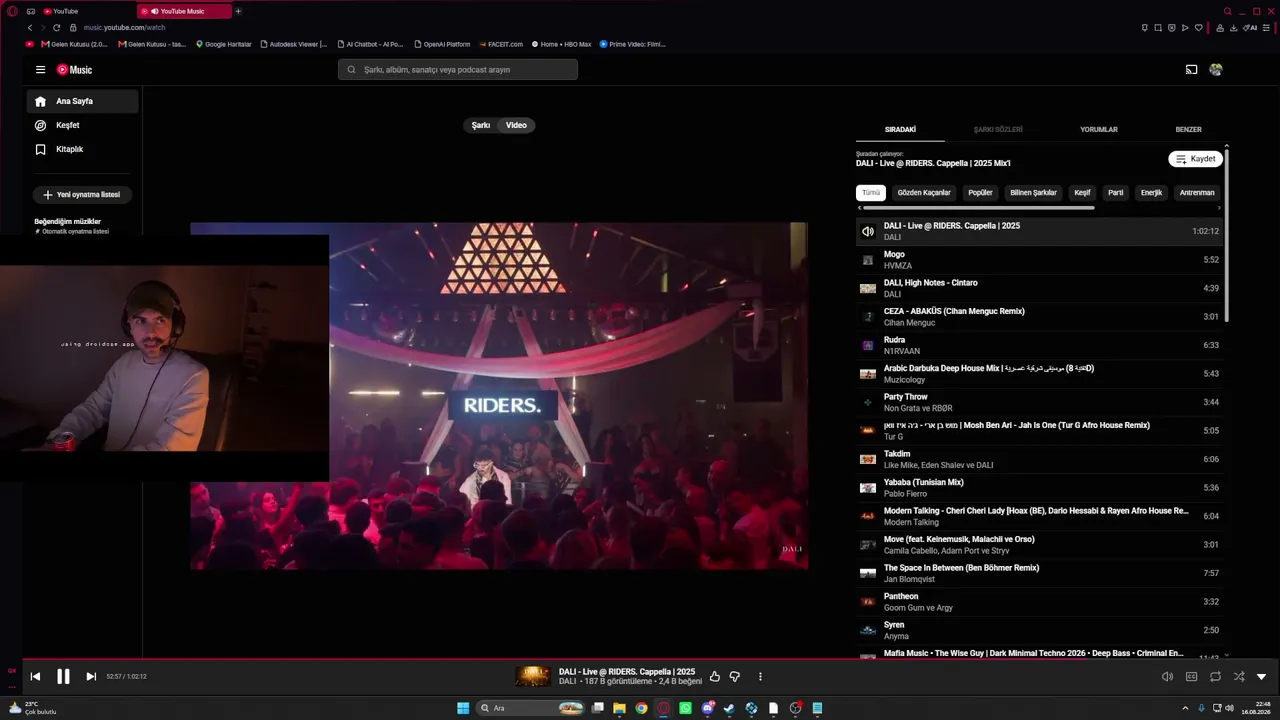This screenshot has height=720, width=1280.
Task: Click the queue panel vertical scrollbar
Action: point(1226,235)
